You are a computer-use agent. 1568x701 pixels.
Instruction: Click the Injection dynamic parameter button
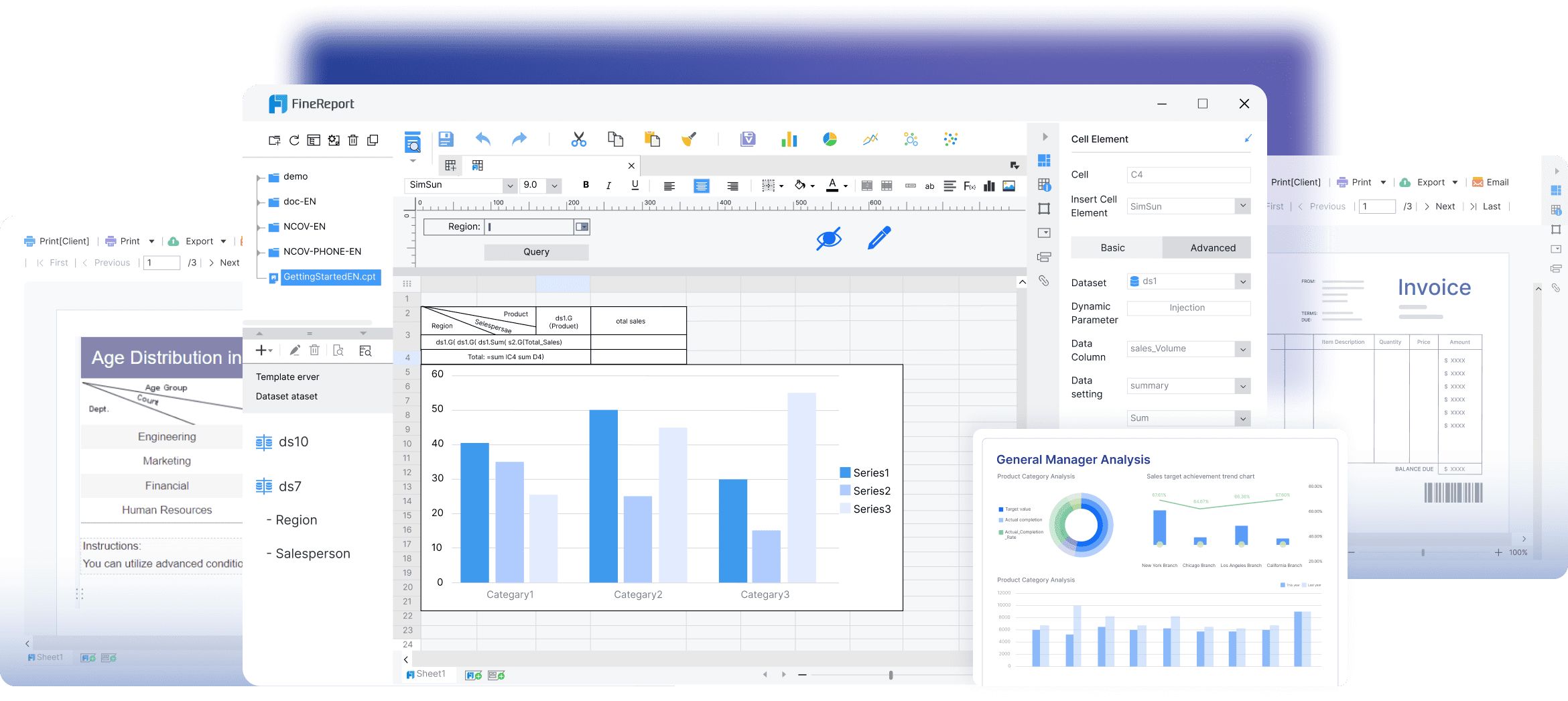[1187, 308]
